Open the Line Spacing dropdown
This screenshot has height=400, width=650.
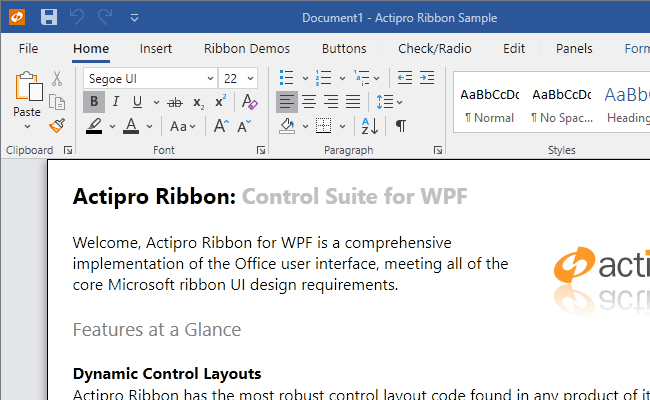coord(389,102)
